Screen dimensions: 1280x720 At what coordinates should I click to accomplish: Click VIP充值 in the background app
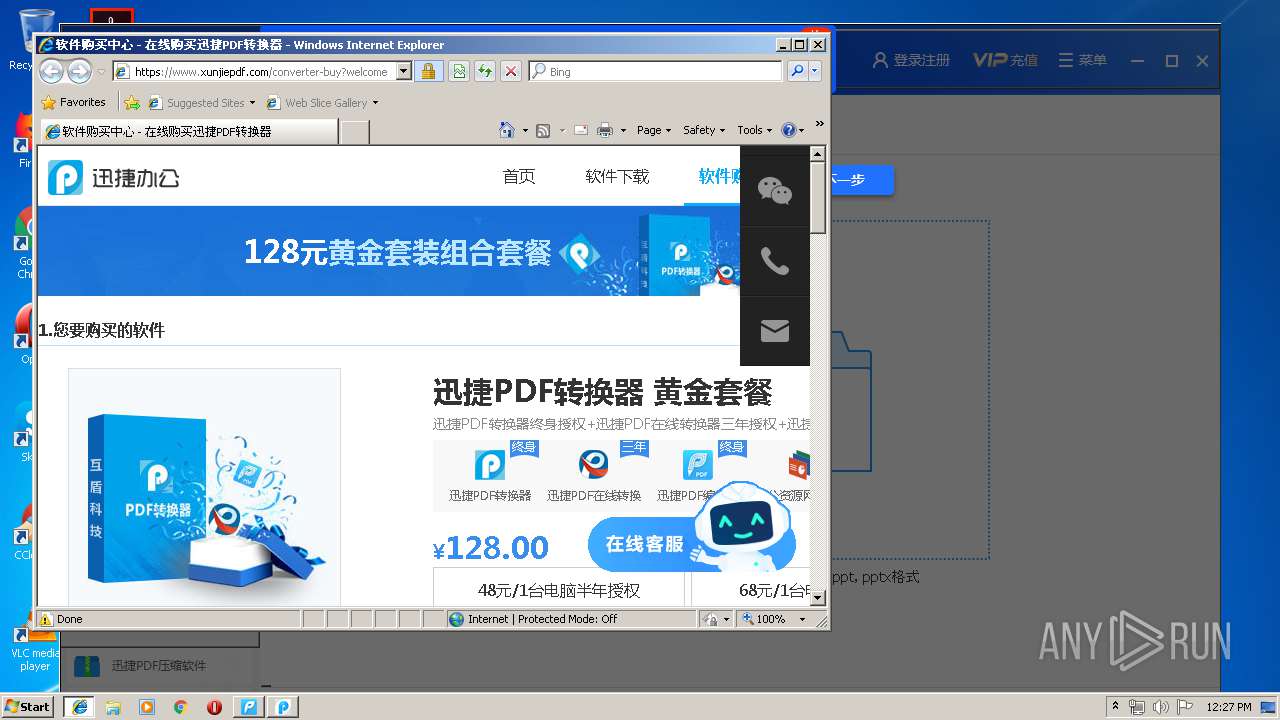click(x=1005, y=60)
